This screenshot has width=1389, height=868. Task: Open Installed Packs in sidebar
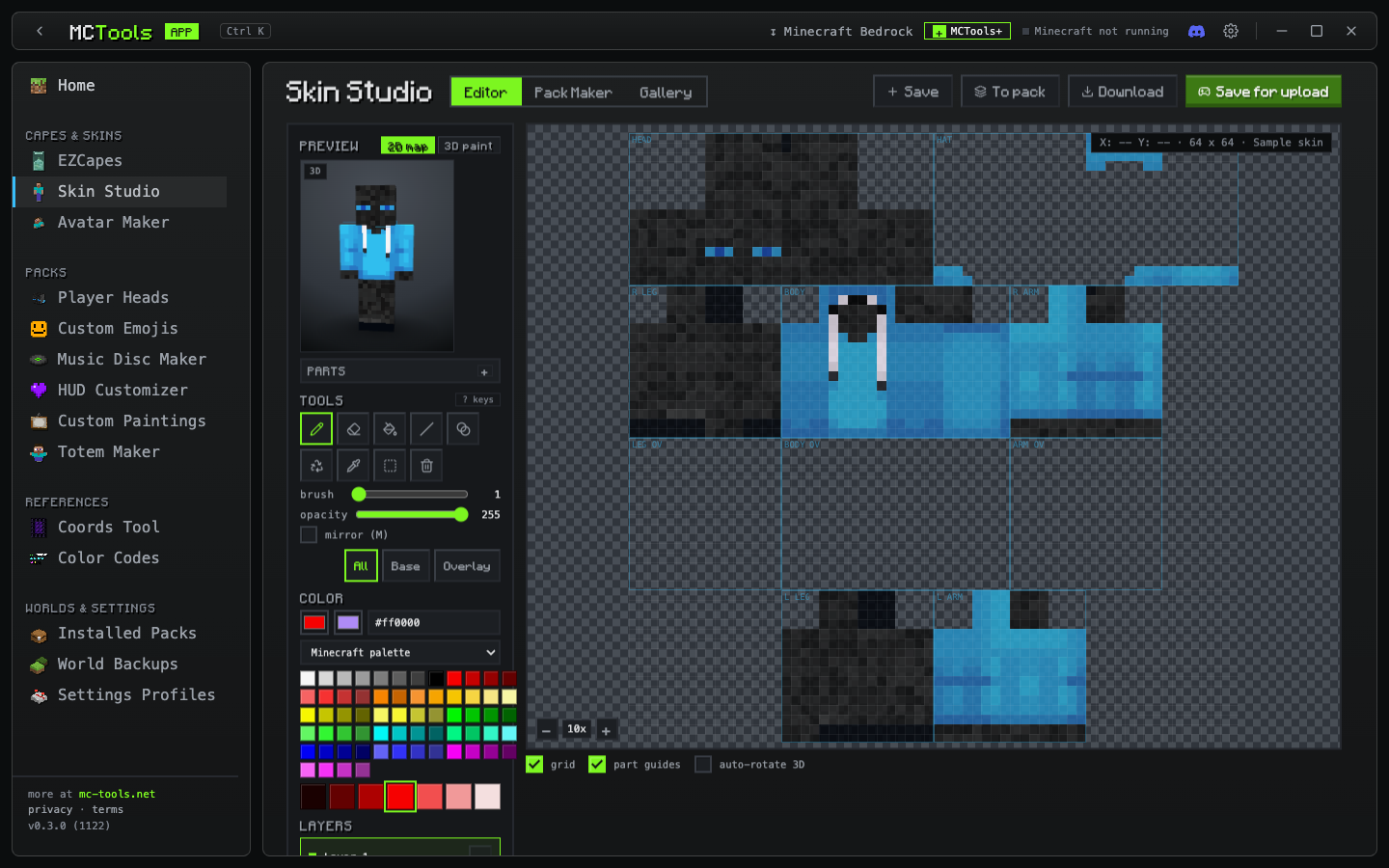[x=121, y=634]
